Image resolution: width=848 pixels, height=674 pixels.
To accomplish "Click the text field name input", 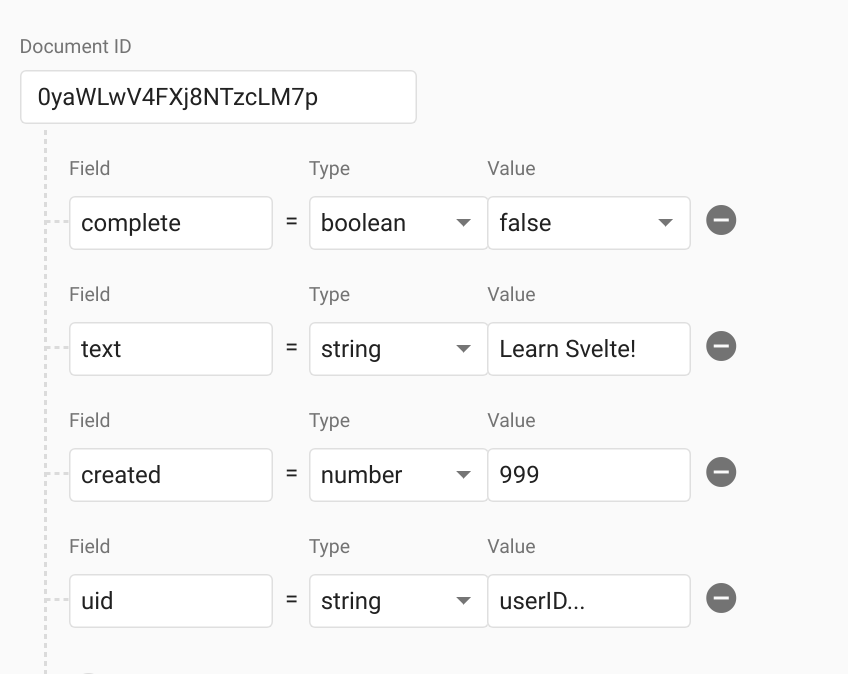I will (x=170, y=348).
